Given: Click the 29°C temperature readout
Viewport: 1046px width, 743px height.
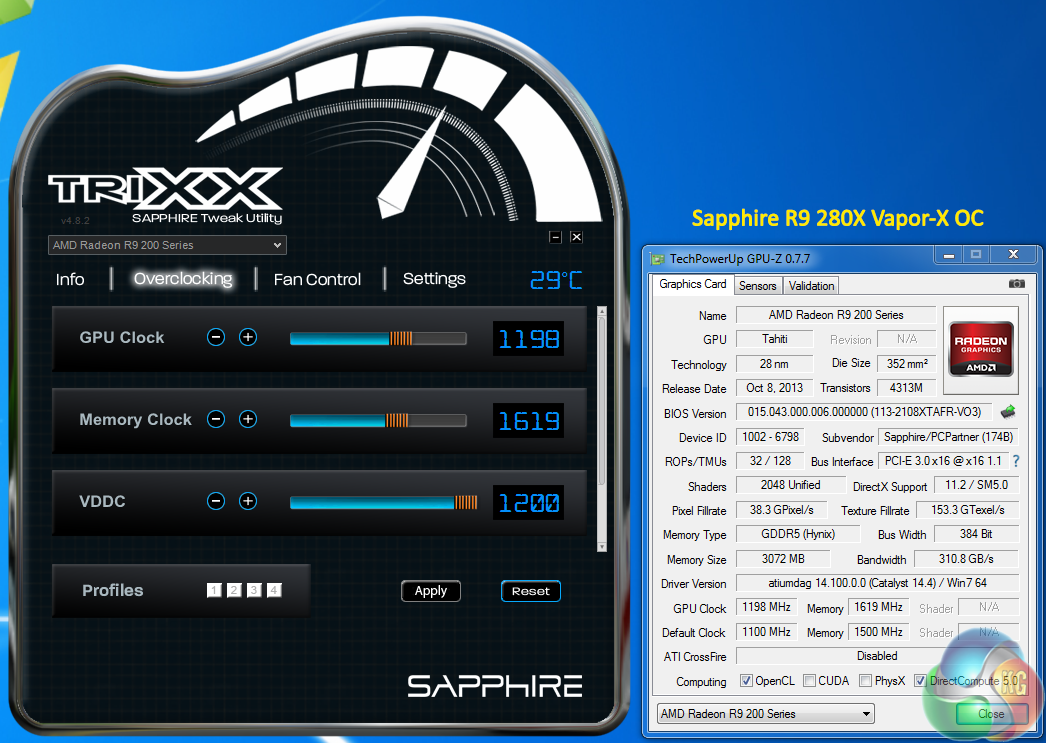Looking at the screenshot, I should click(x=556, y=280).
